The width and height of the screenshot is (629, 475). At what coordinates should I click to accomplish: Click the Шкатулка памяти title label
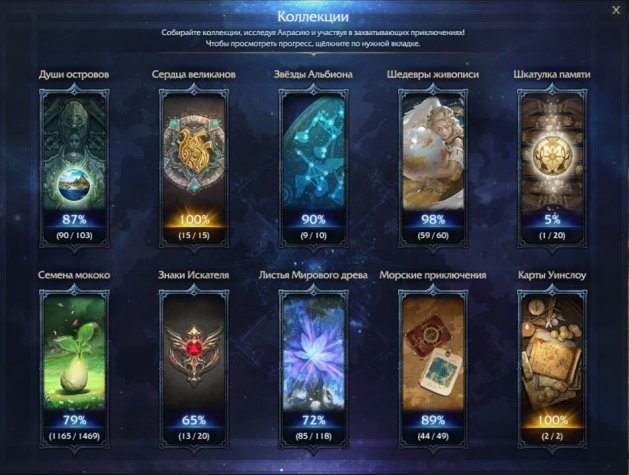pyautogui.click(x=552, y=75)
